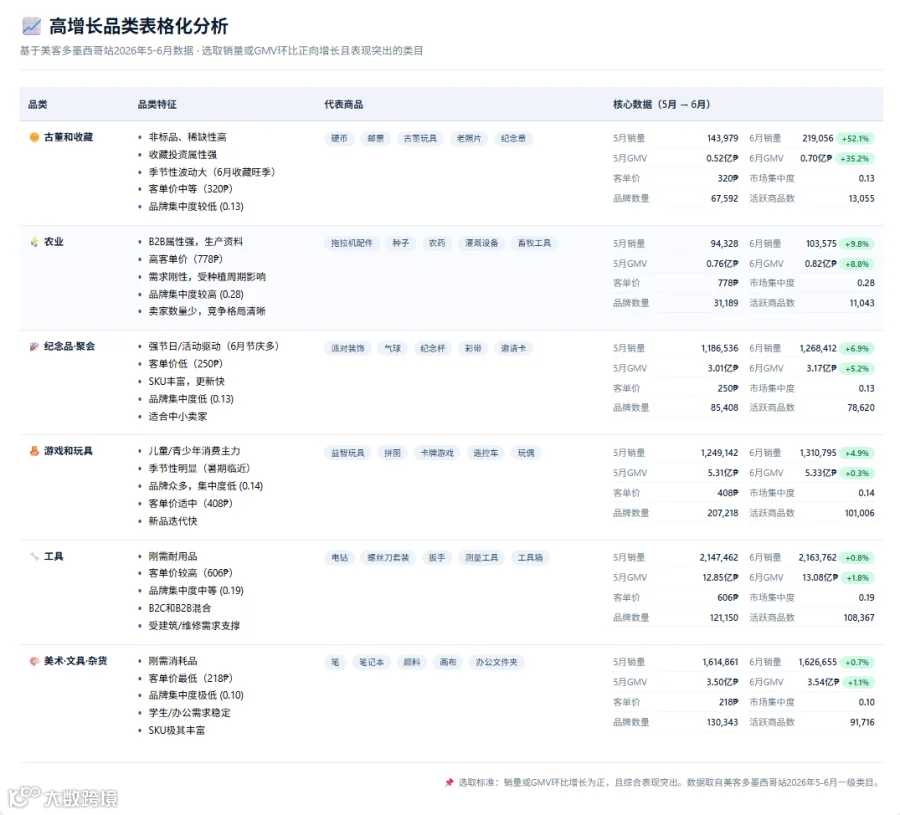Click the wrench icon next to 工具
Viewport: 900px width, 815px height.
point(34,556)
